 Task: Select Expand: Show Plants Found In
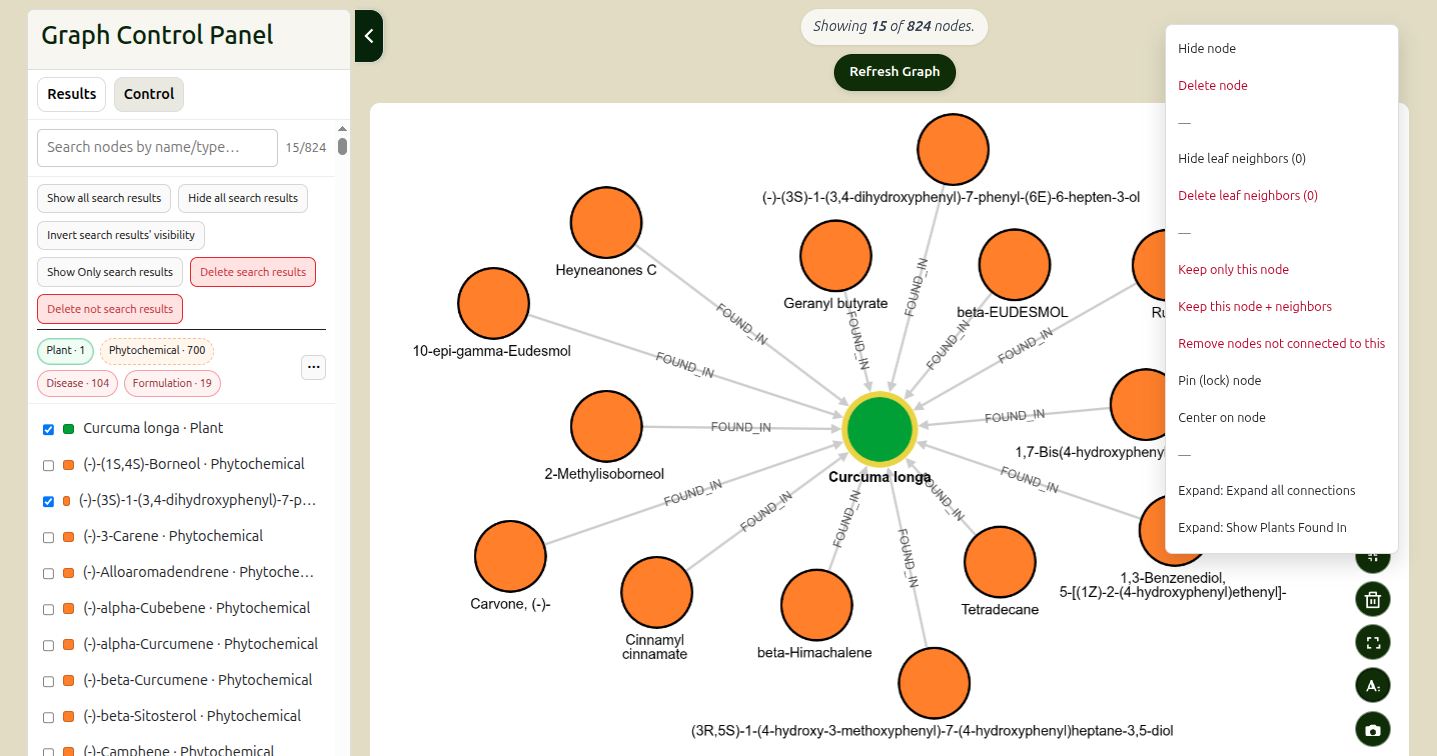(1262, 528)
